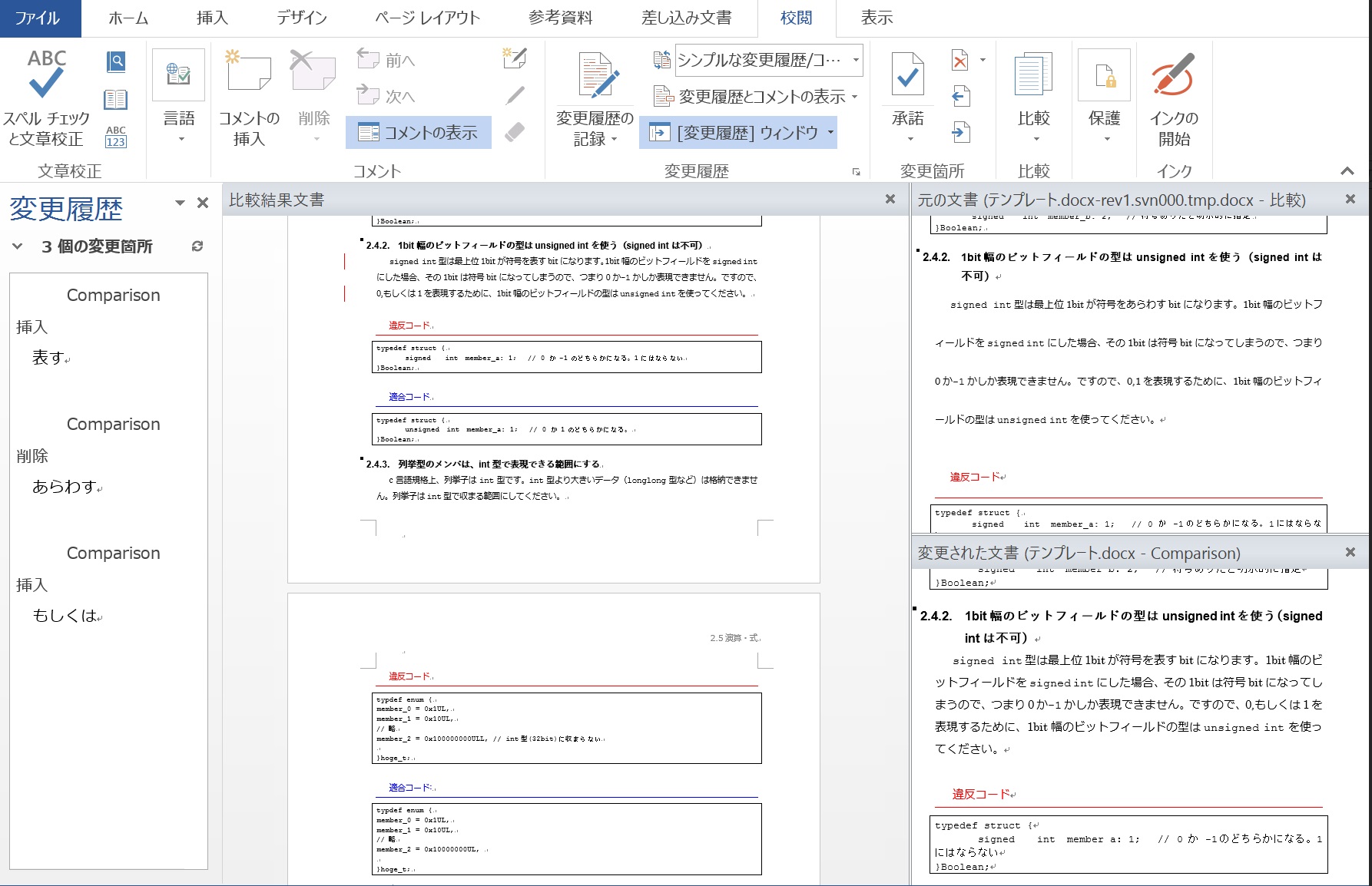1372x886 pixels.
Task: Select the inserted revision もしくは
Action: click(66, 616)
